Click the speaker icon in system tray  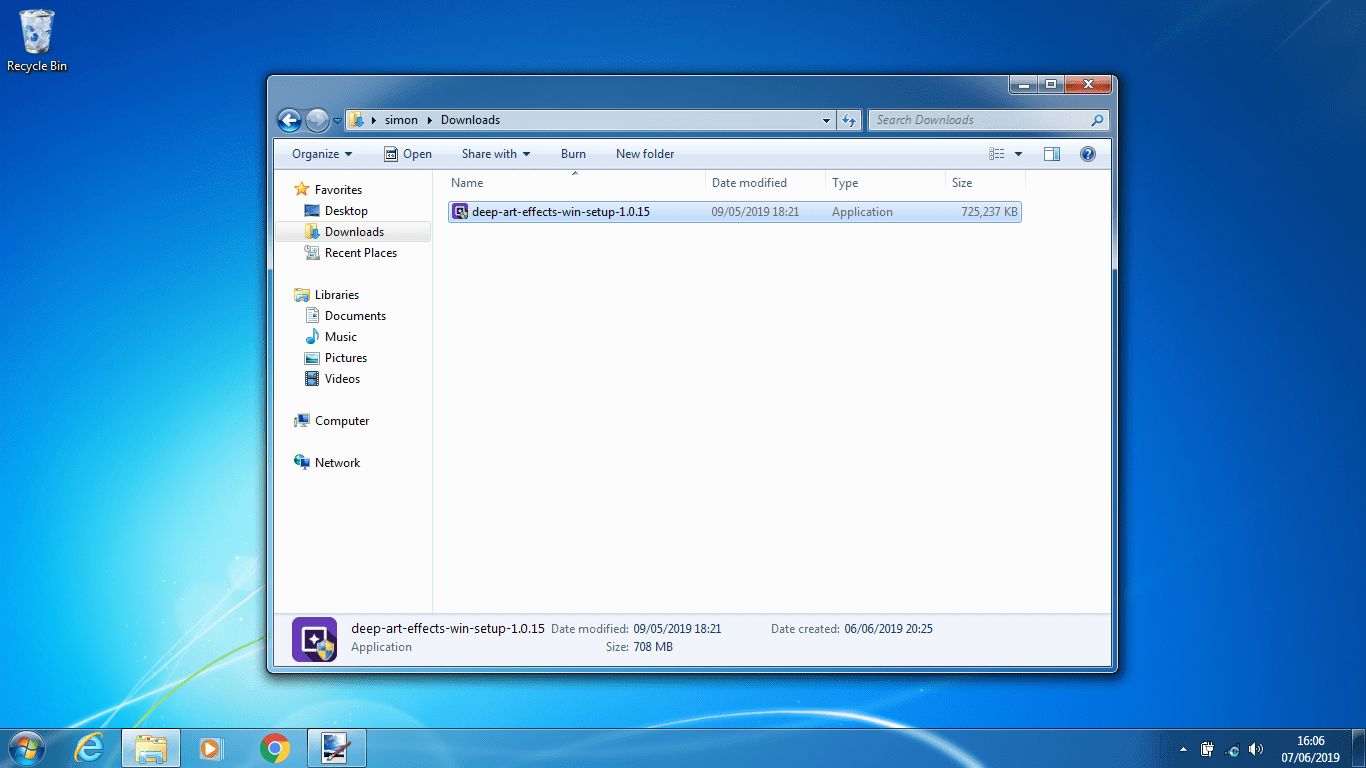[x=1256, y=749]
